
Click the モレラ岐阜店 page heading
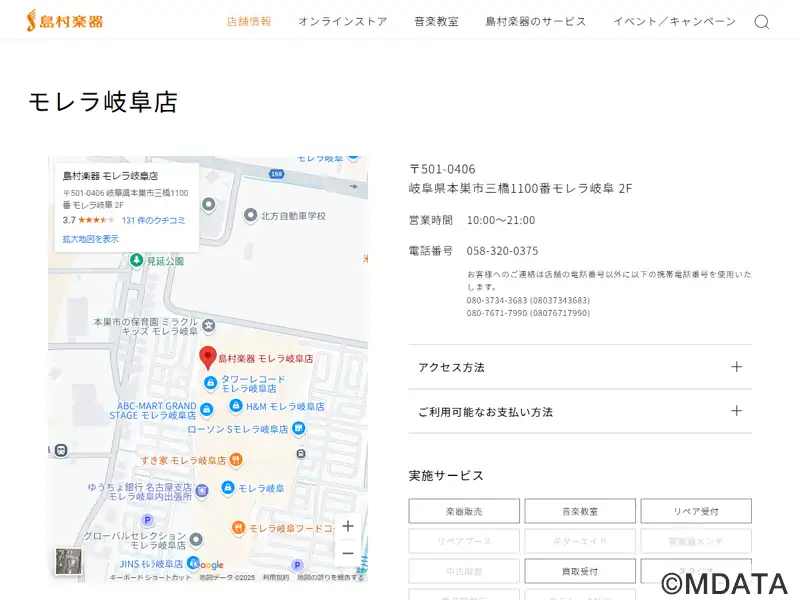click(x=103, y=102)
